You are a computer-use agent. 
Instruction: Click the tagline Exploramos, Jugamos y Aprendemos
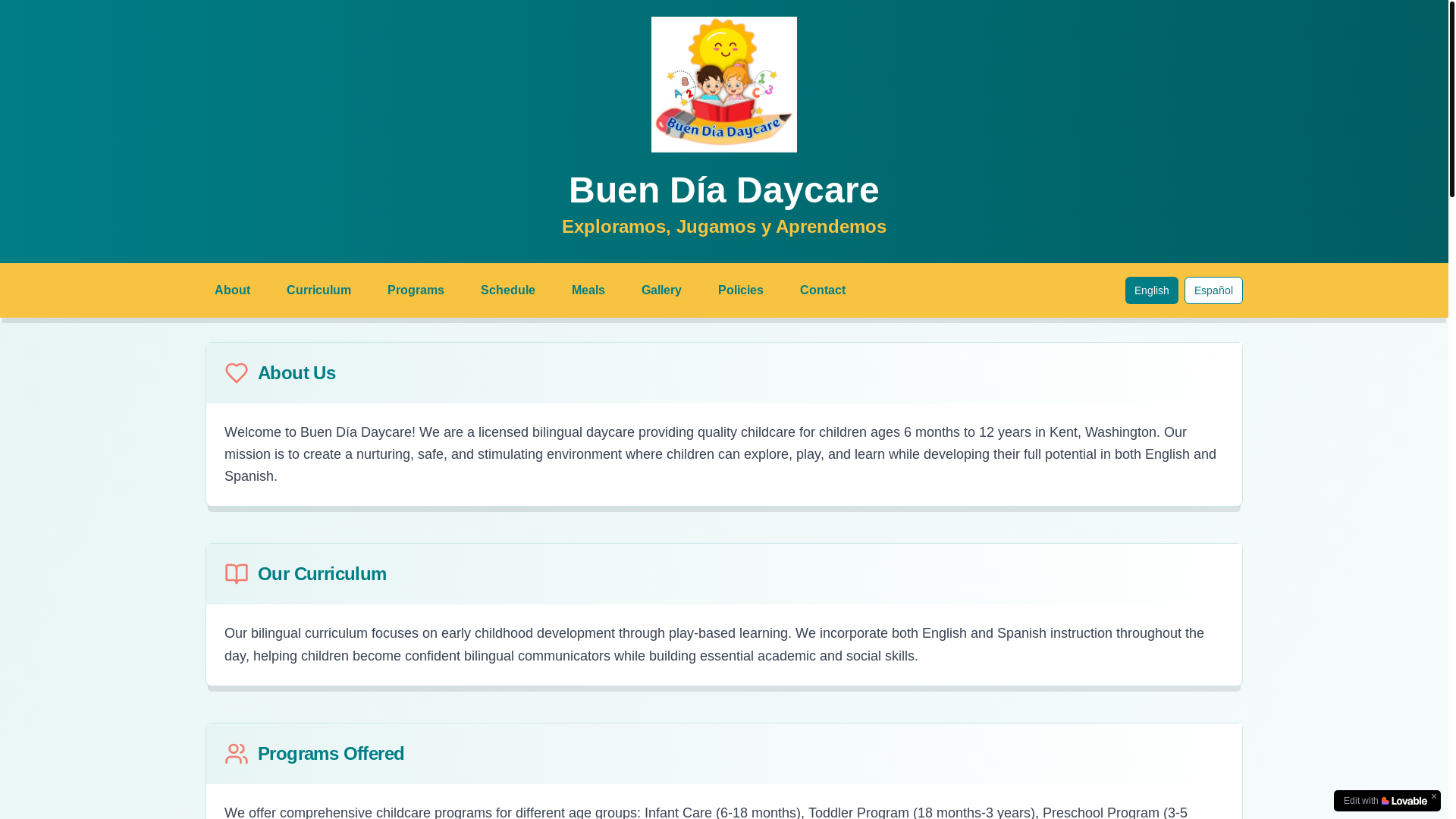coord(724,226)
